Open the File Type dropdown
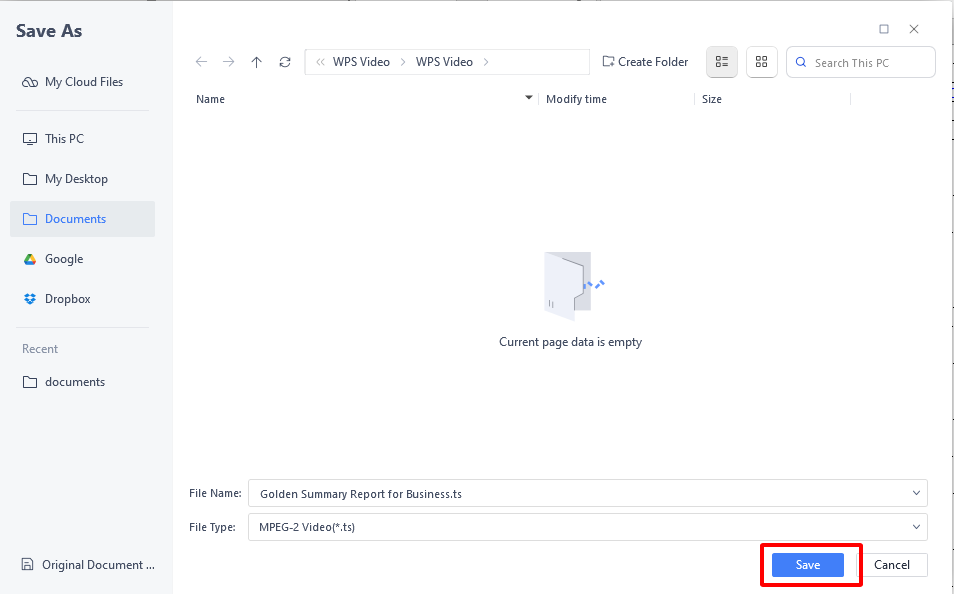The height and width of the screenshot is (594, 954). click(915, 527)
